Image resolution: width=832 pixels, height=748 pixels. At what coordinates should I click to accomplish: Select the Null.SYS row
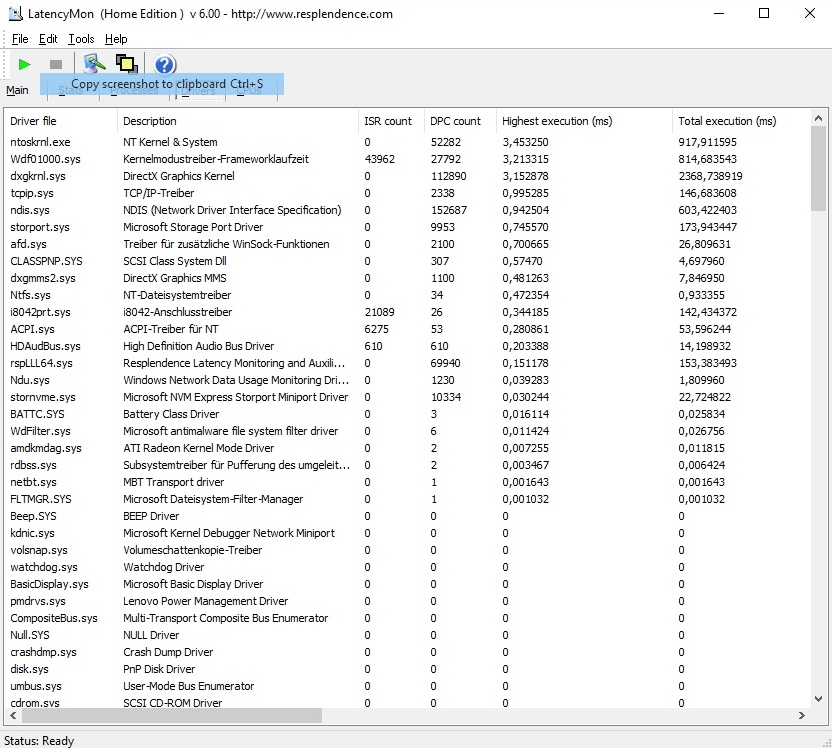408,634
